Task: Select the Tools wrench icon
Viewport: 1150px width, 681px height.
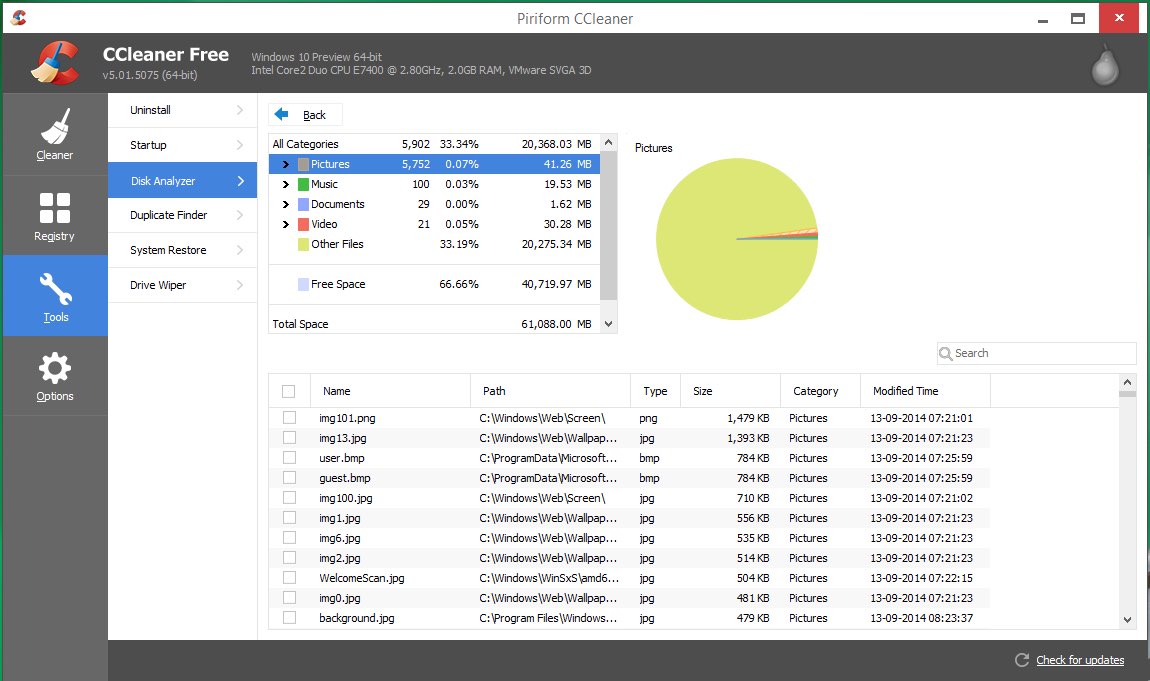Action: tap(55, 289)
